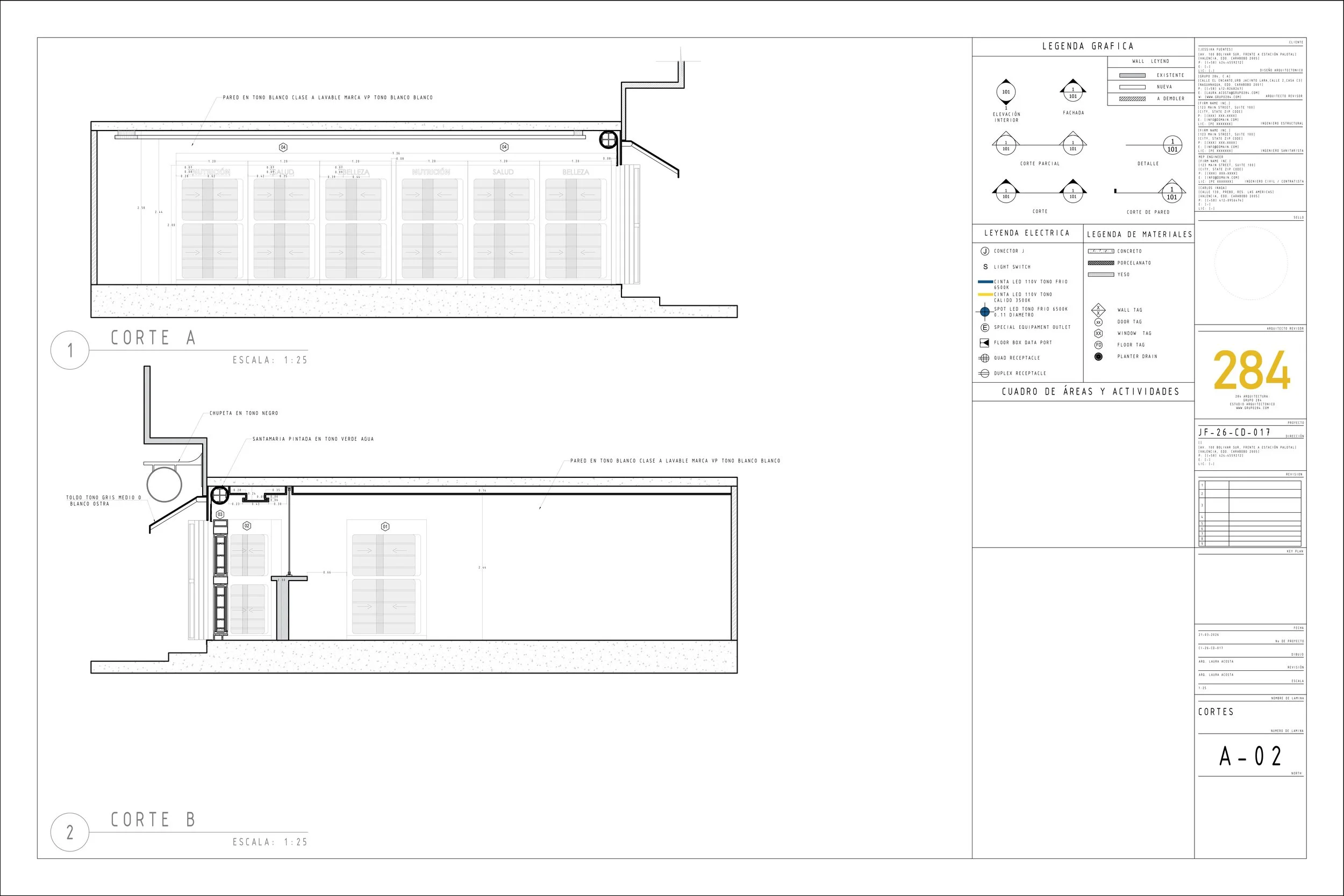Click the Special Equipment Outlet E icon
Viewport: 1344px width, 896px height.
(x=984, y=327)
